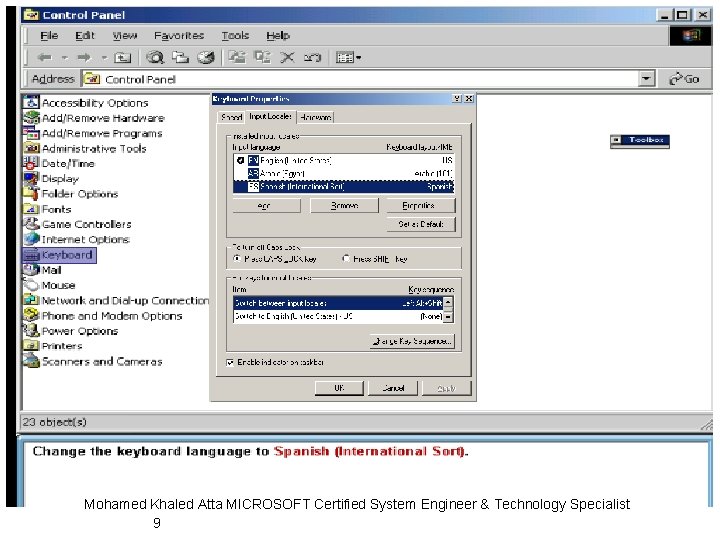Click the Move To toolbar icon
Image resolution: width=720 pixels, height=540 pixels.
(x=237, y=57)
